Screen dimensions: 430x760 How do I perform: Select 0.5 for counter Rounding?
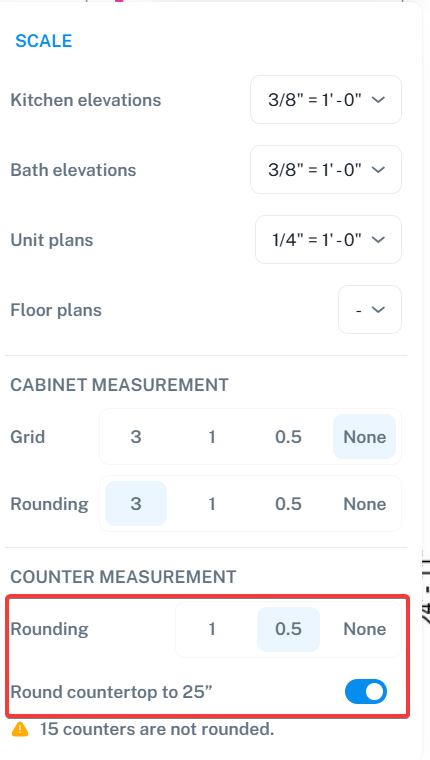point(288,629)
